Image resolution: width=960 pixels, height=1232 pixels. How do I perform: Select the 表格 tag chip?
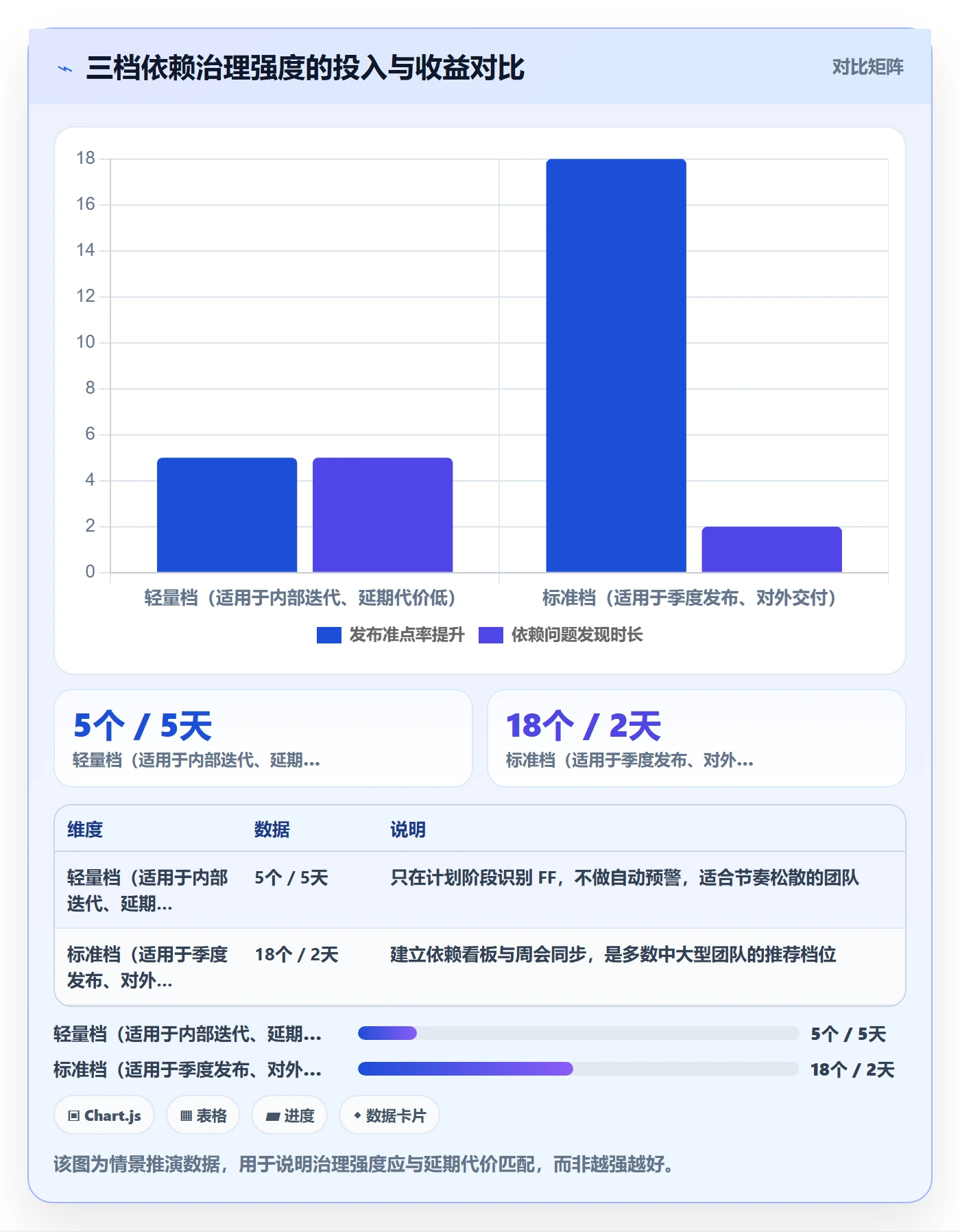point(203,1116)
